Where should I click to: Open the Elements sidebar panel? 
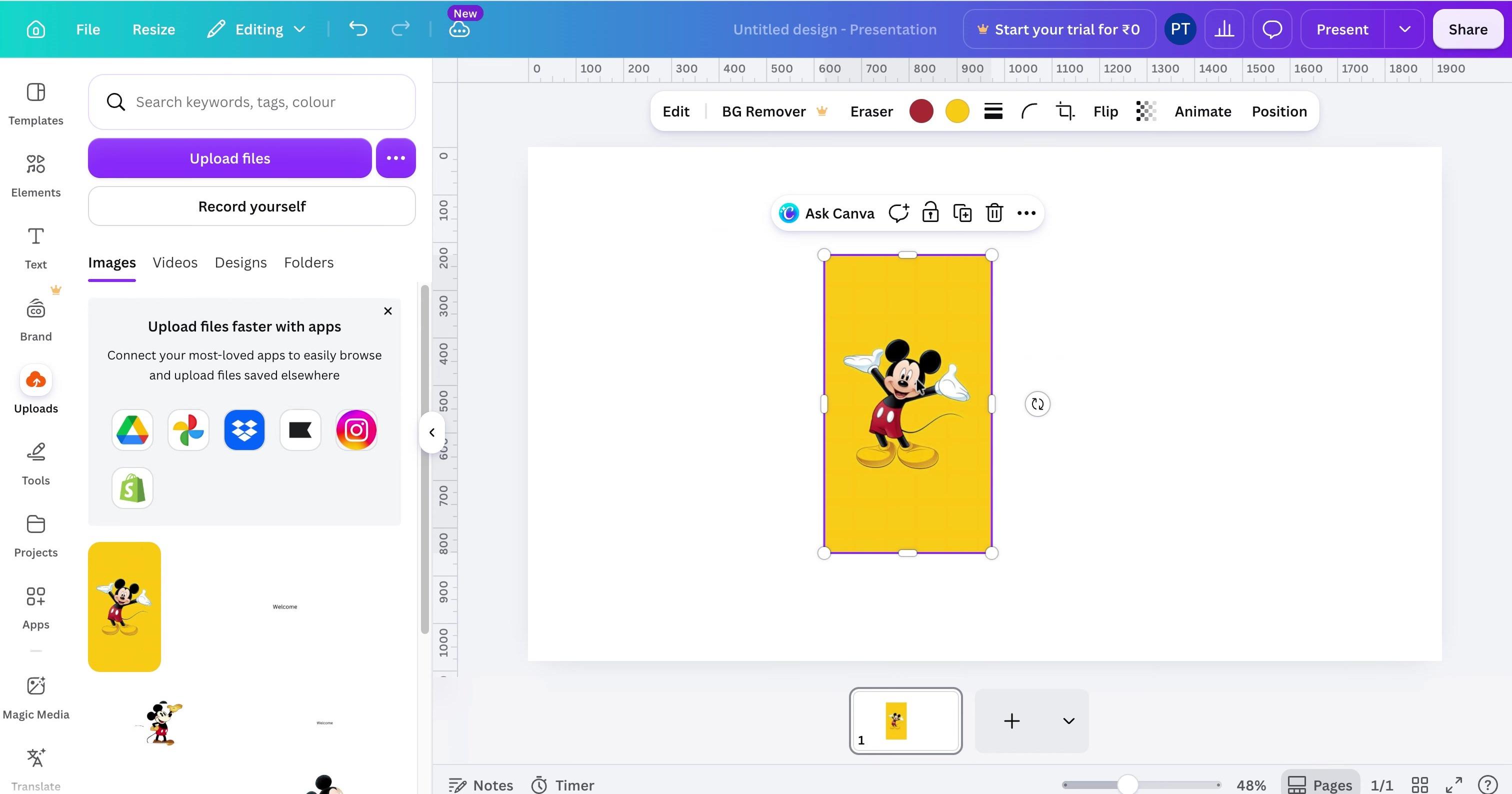pos(36,176)
